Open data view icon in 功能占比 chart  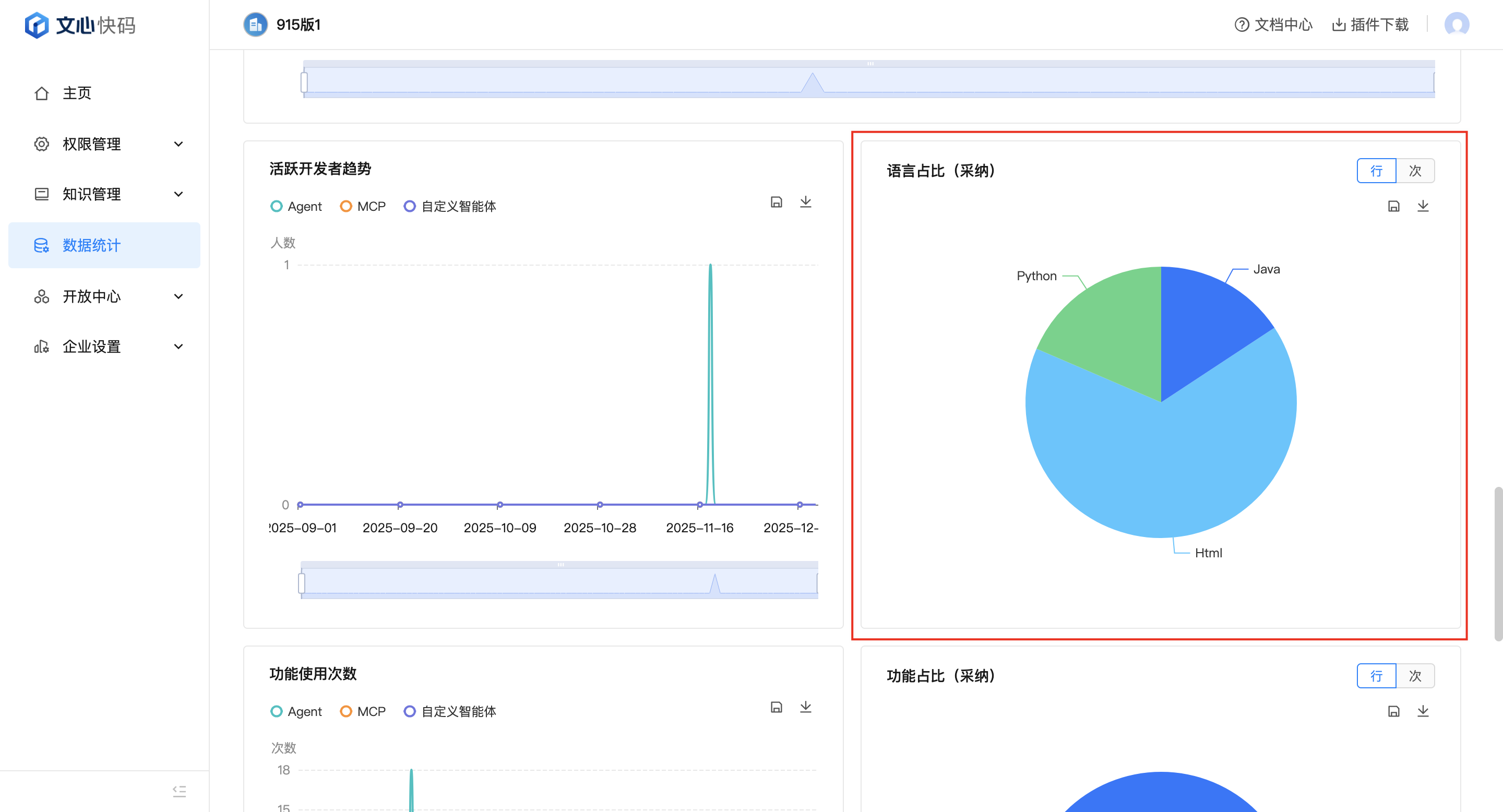[1393, 711]
